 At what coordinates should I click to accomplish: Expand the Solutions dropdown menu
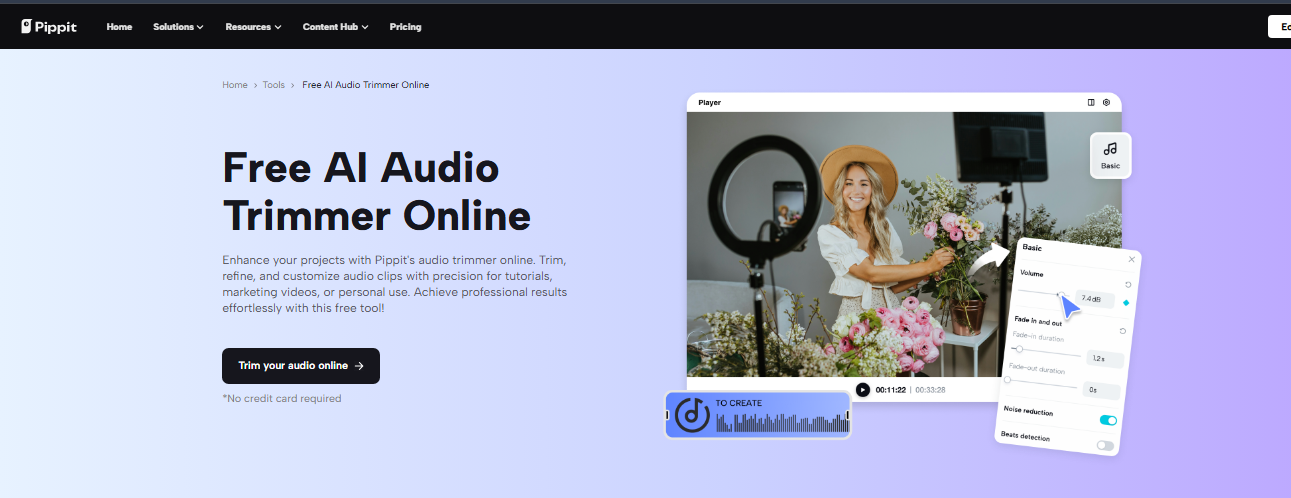point(178,27)
